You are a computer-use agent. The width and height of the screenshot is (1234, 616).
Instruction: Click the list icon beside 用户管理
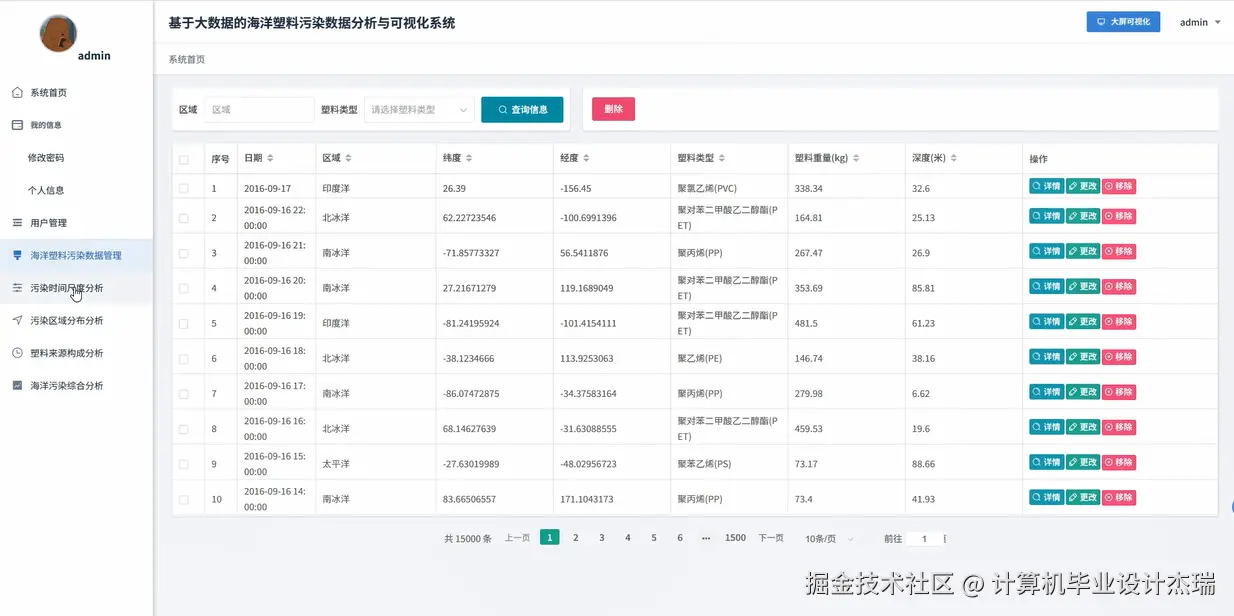point(17,223)
